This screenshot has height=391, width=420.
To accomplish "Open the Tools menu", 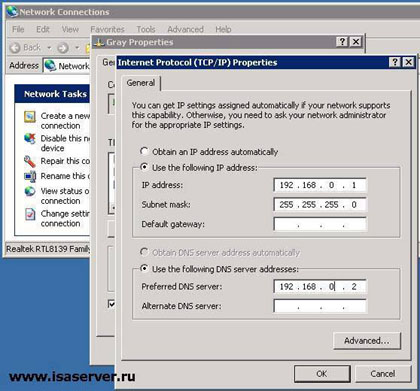I will [146, 29].
